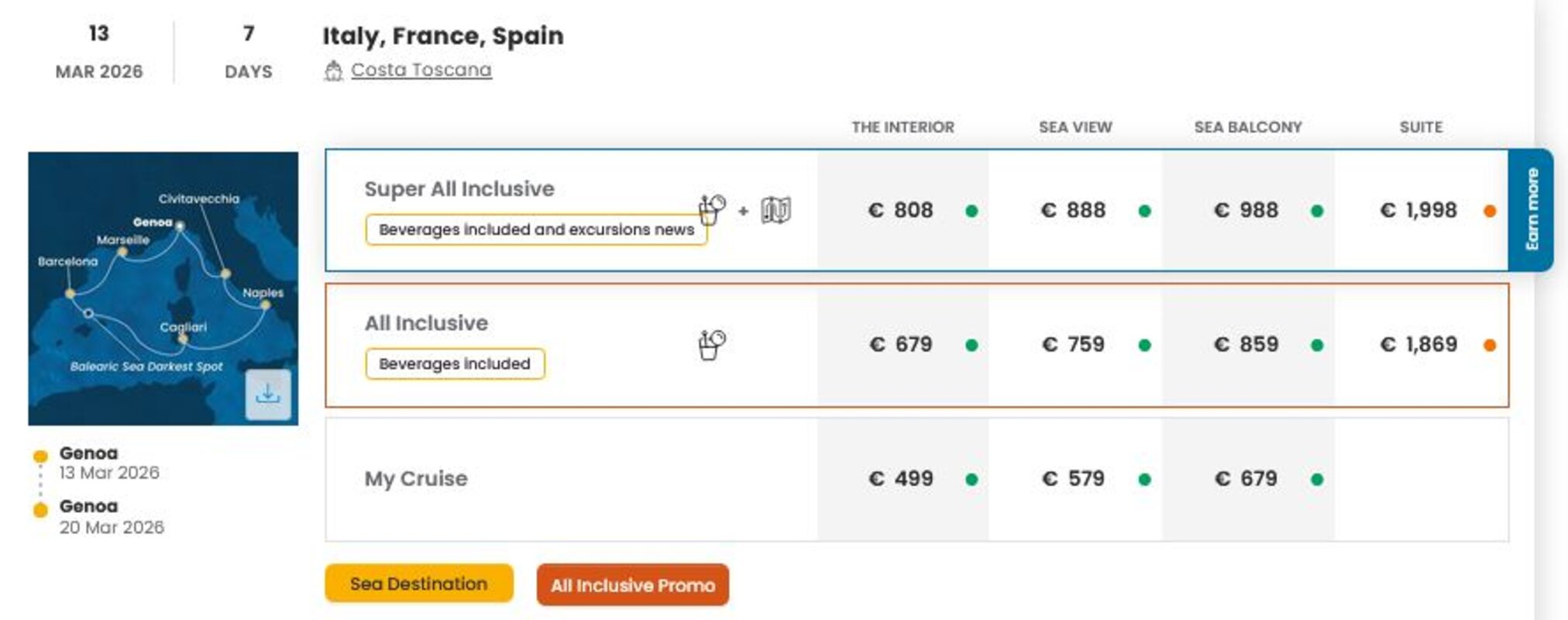Select the My Cruise fare row title
1568x620 pixels.
[x=416, y=479]
